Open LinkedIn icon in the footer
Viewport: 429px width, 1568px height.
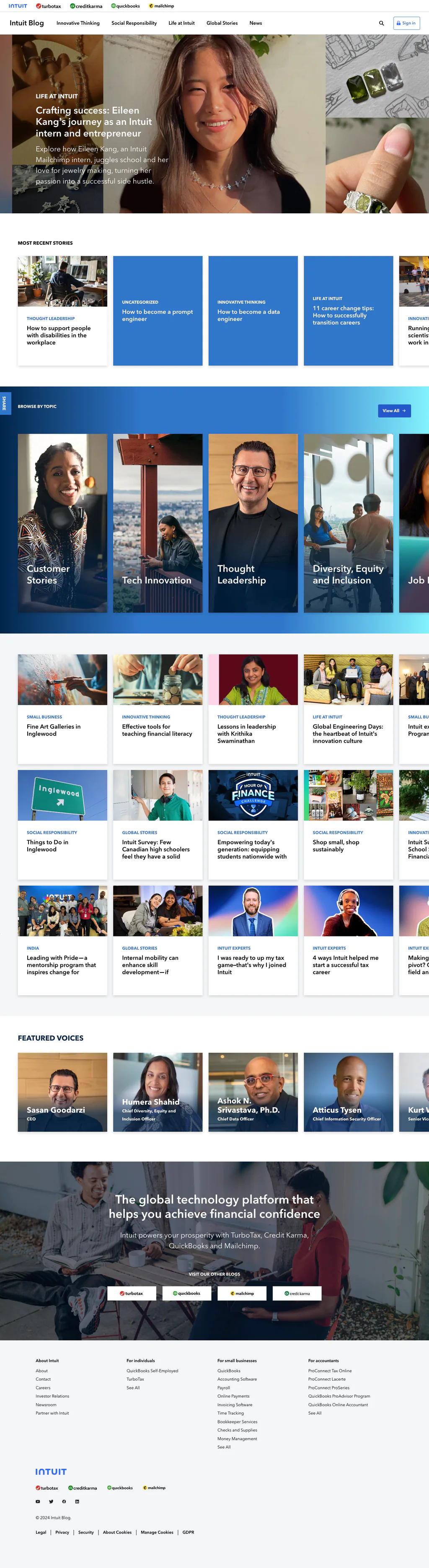pos(77,1502)
